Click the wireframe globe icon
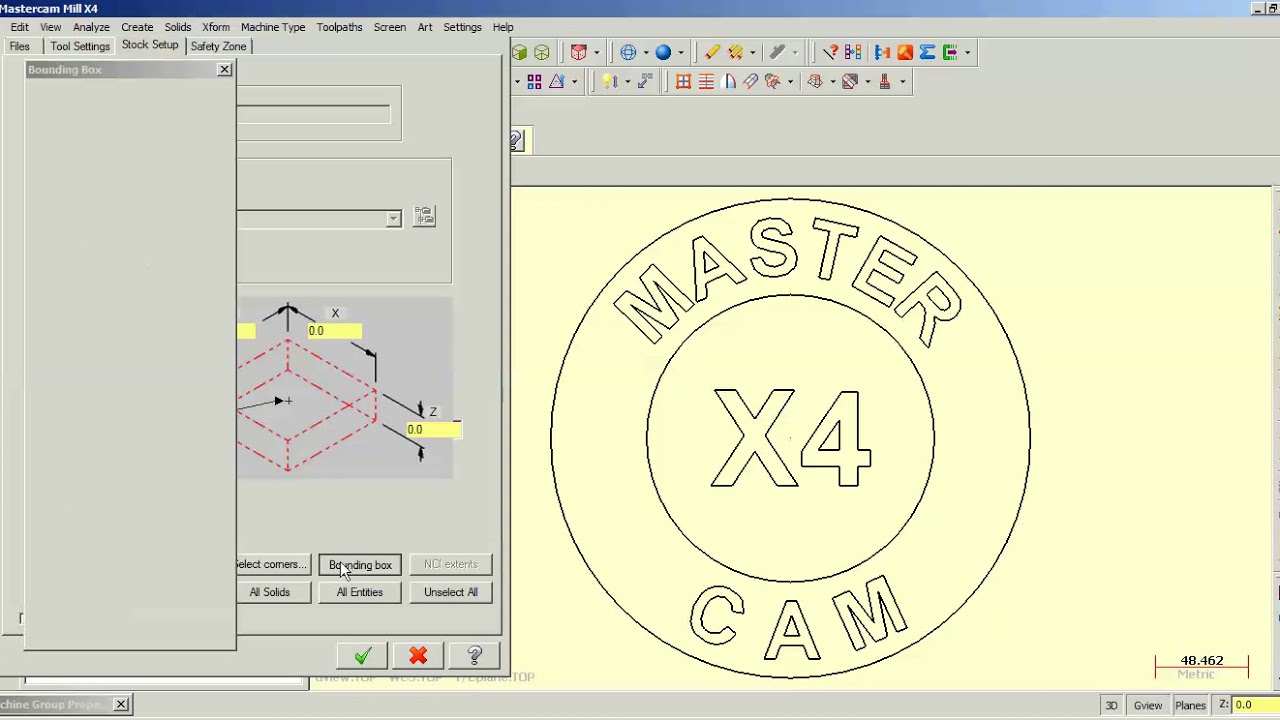The width and height of the screenshot is (1280, 720). tap(628, 52)
